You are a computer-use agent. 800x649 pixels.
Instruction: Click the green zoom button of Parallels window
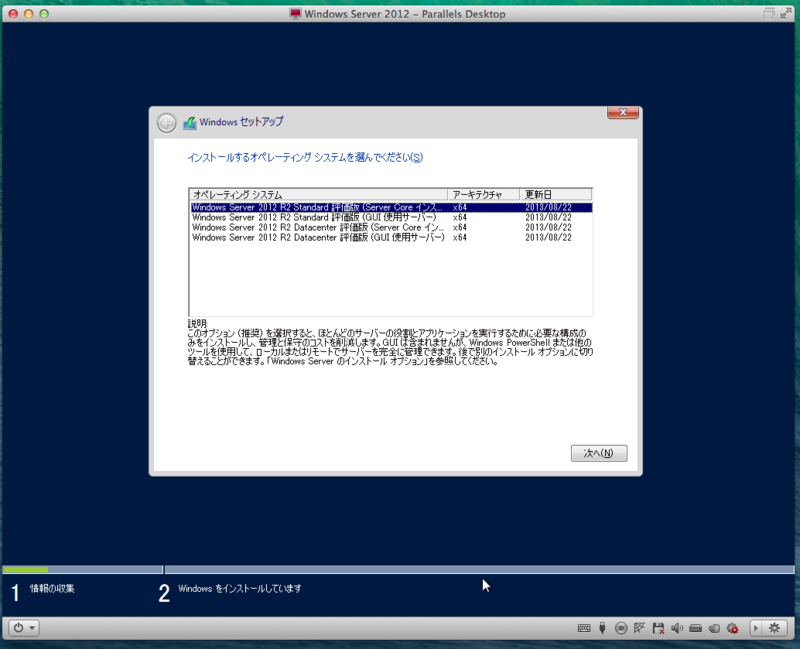point(44,14)
